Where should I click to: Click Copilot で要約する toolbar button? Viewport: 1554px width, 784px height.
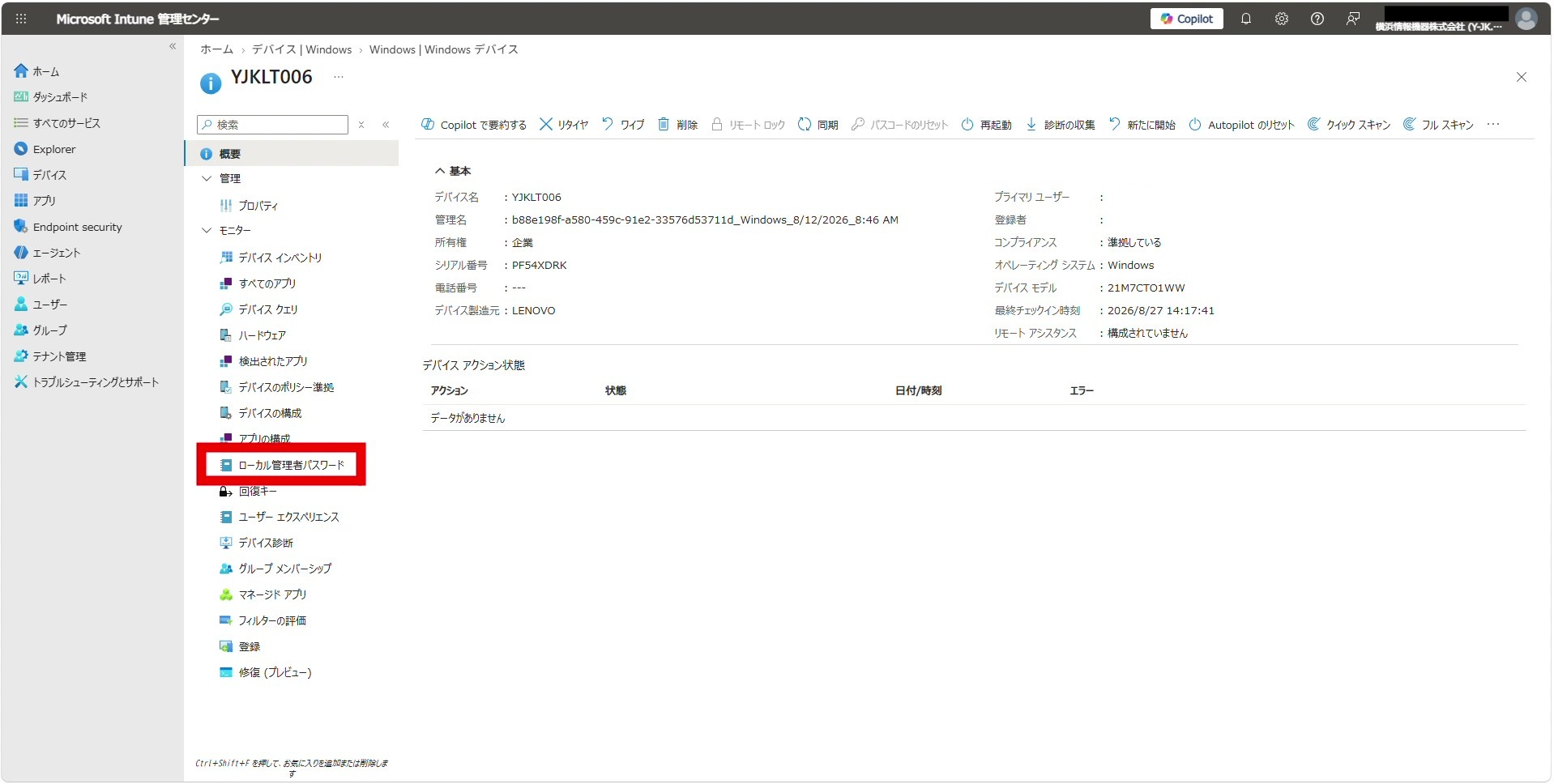coord(473,125)
